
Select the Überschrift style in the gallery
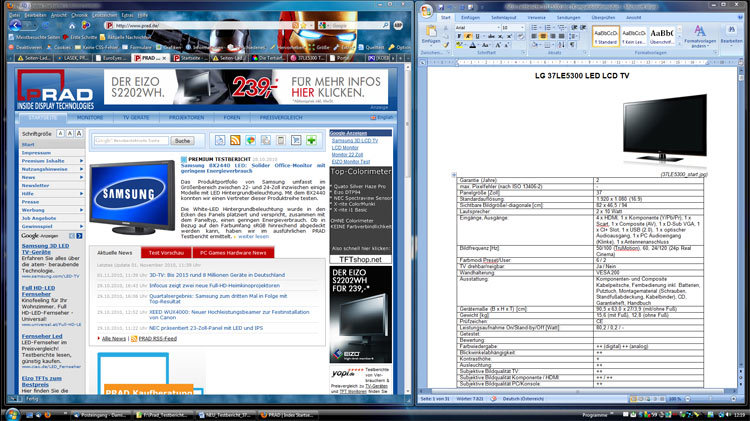(x=662, y=36)
